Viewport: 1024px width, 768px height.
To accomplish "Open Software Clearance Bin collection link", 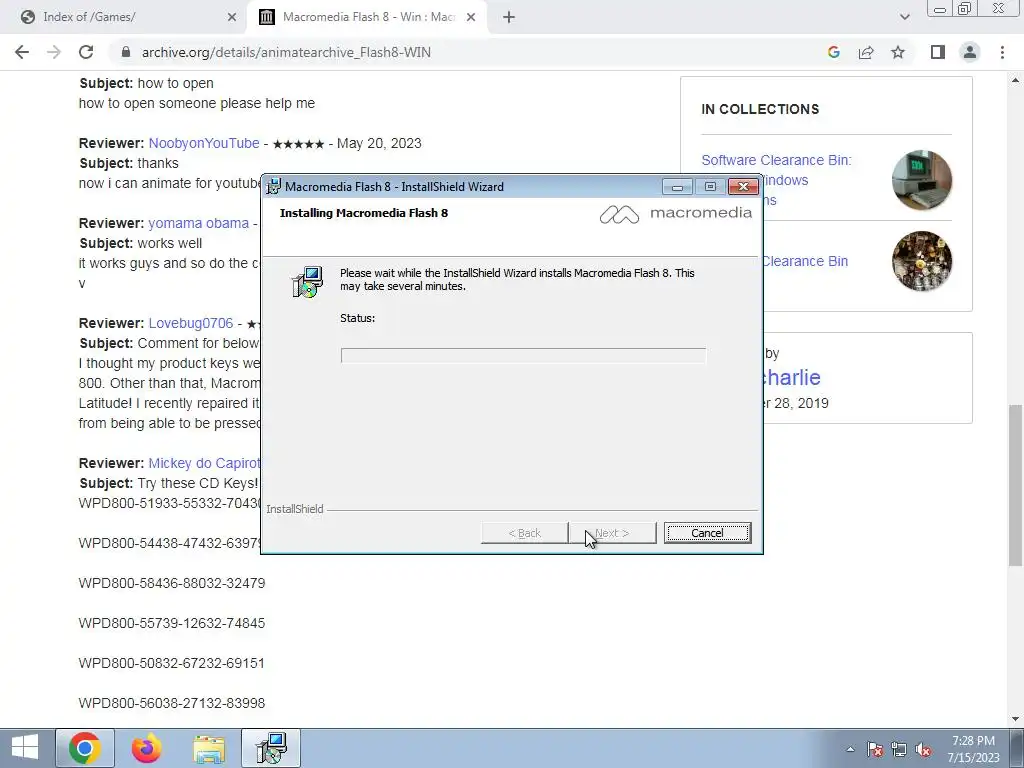I will click(776, 160).
